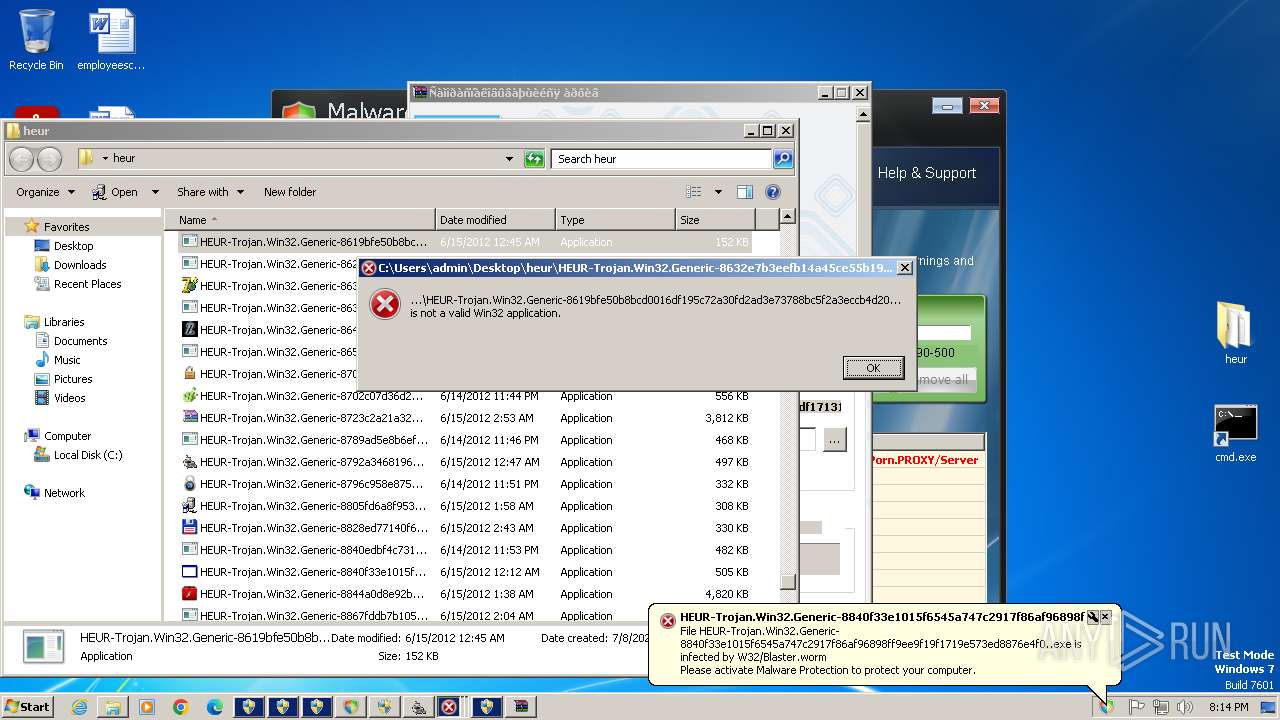Click OK in the invalid Win32 error dialog
Image resolution: width=1280 pixels, height=720 pixels.
(x=873, y=368)
